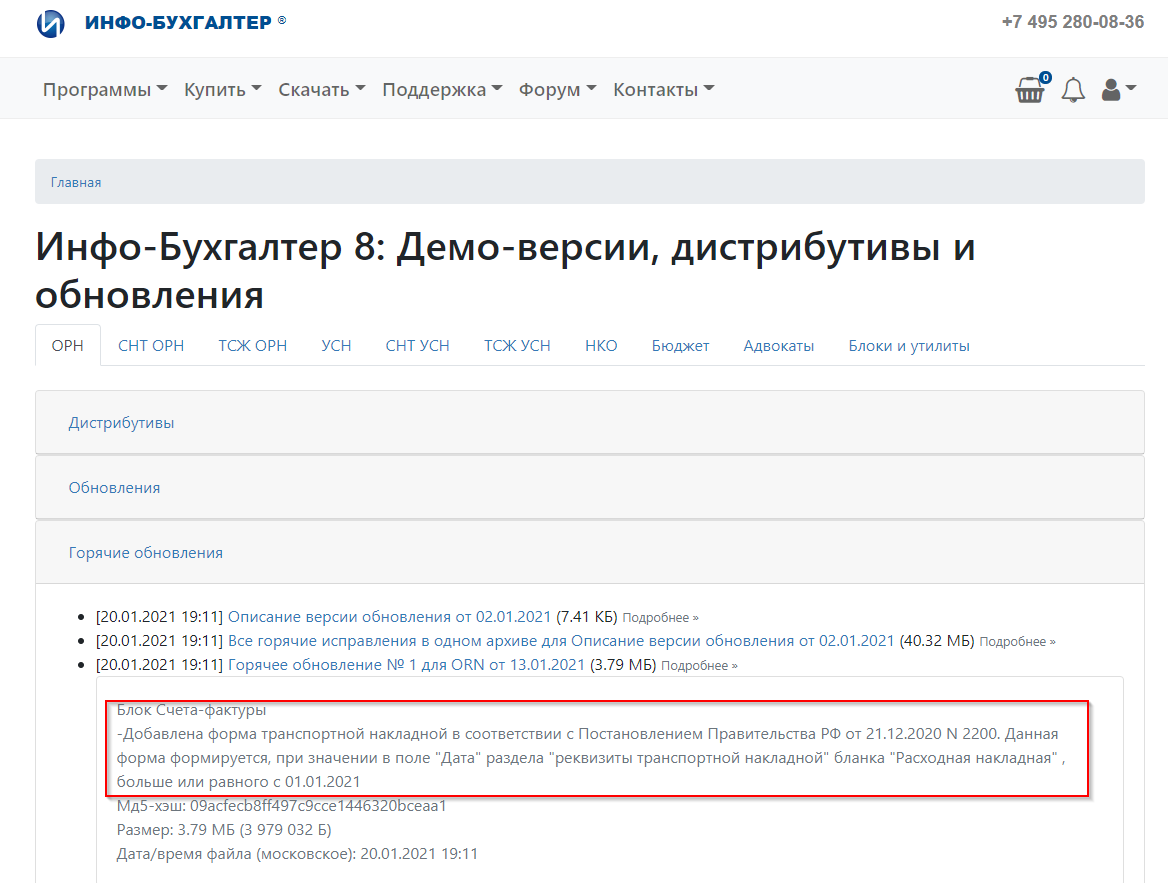Open the shopping basket icon

(1032, 89)
